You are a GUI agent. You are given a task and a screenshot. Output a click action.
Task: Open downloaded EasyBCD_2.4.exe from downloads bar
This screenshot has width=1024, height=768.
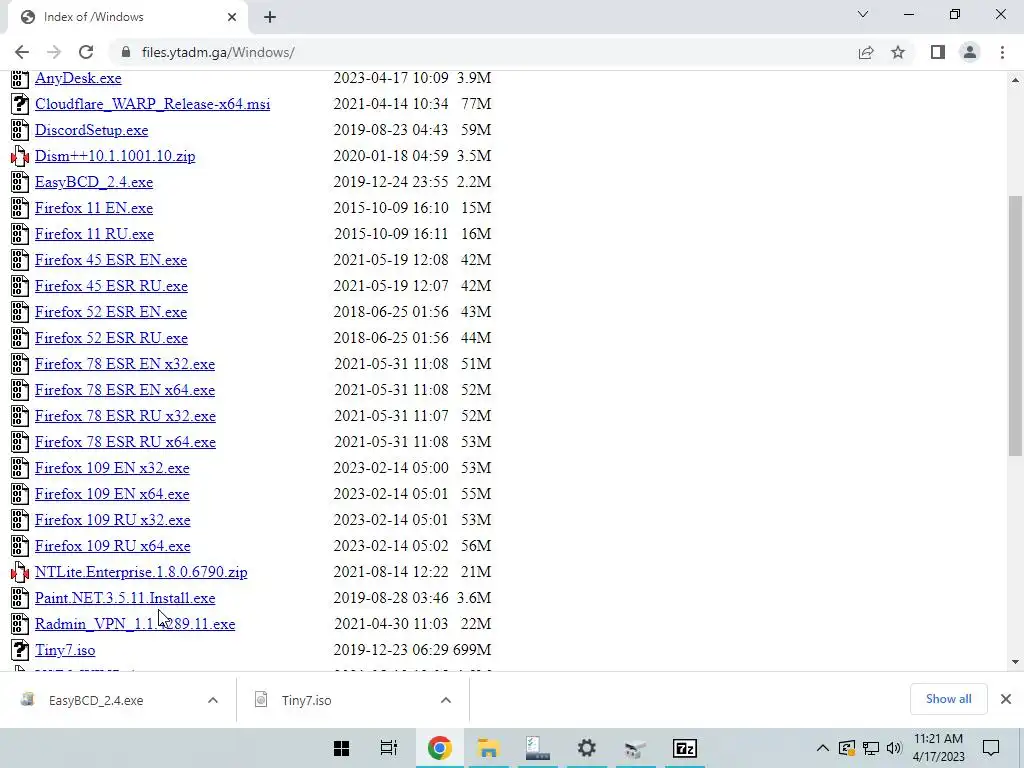(x=96, y=700)
